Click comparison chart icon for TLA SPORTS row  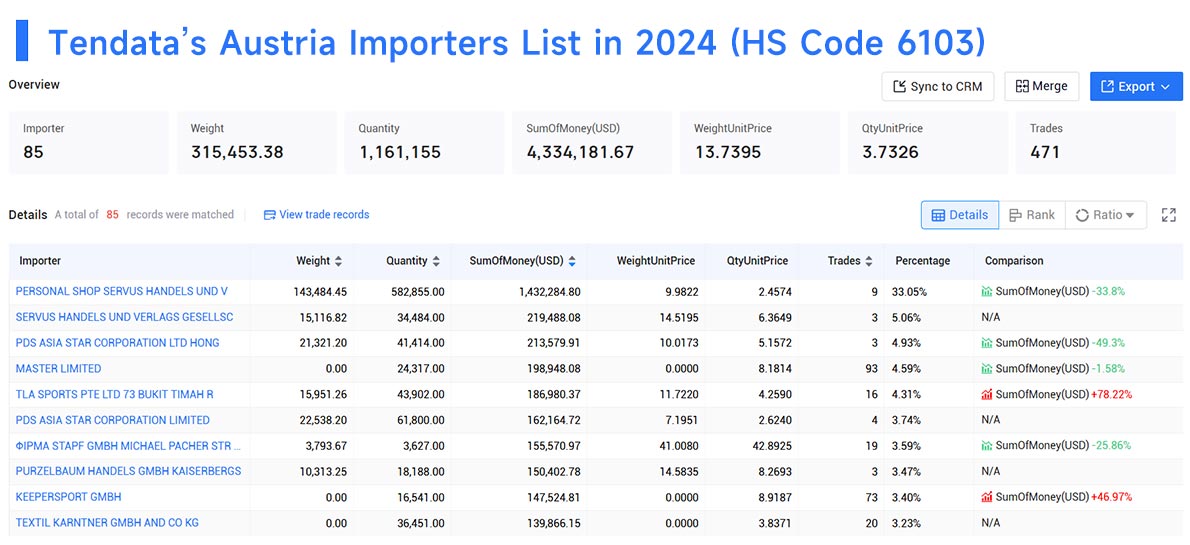[987, 395]
